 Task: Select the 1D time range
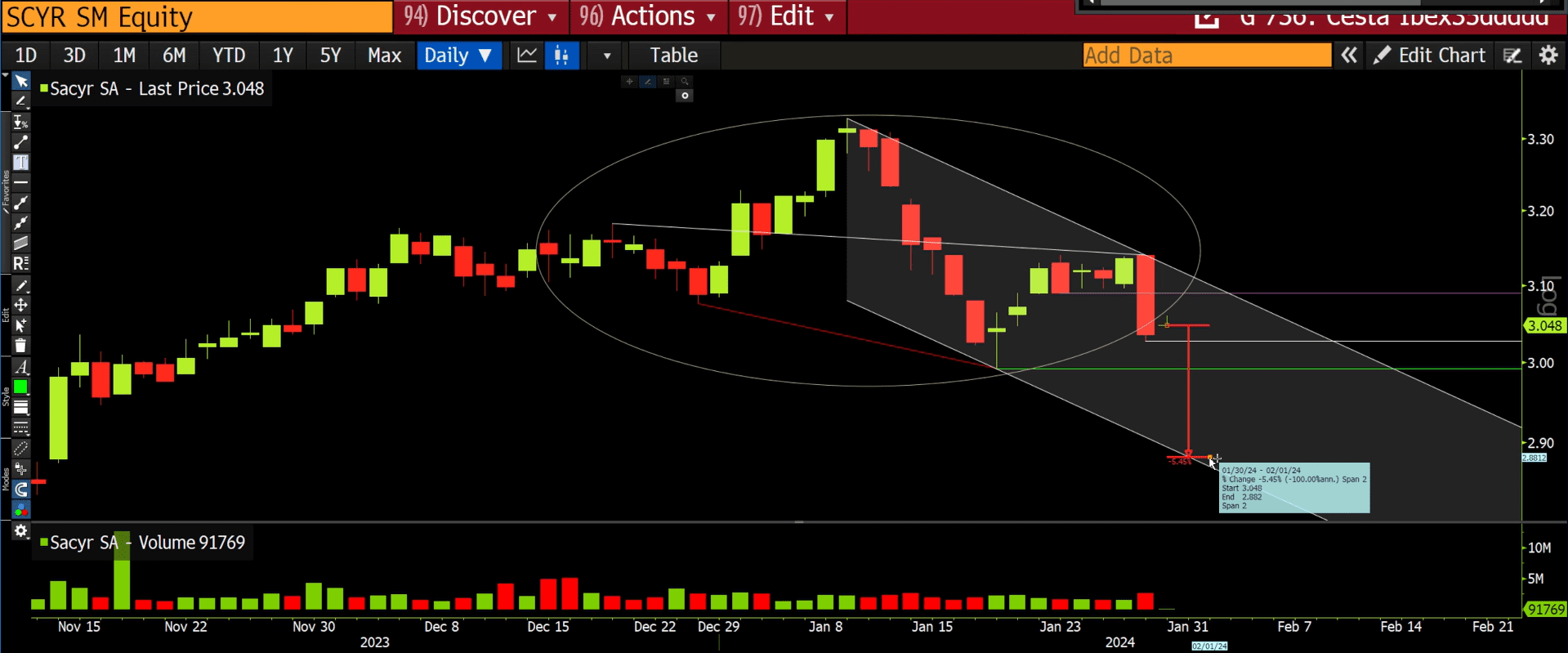26,55
